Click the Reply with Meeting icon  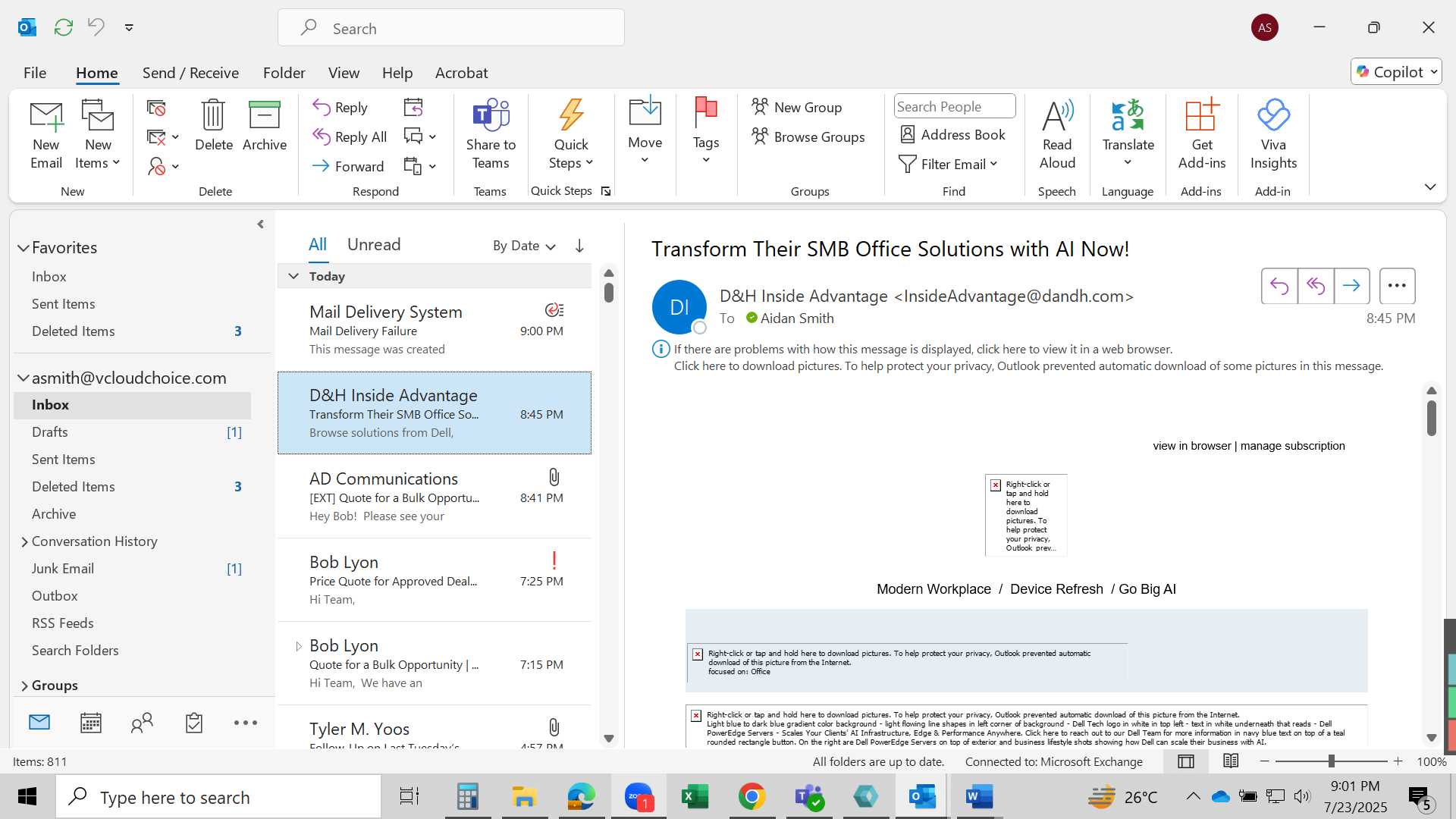pyautogui.click(x=413, y=107)
